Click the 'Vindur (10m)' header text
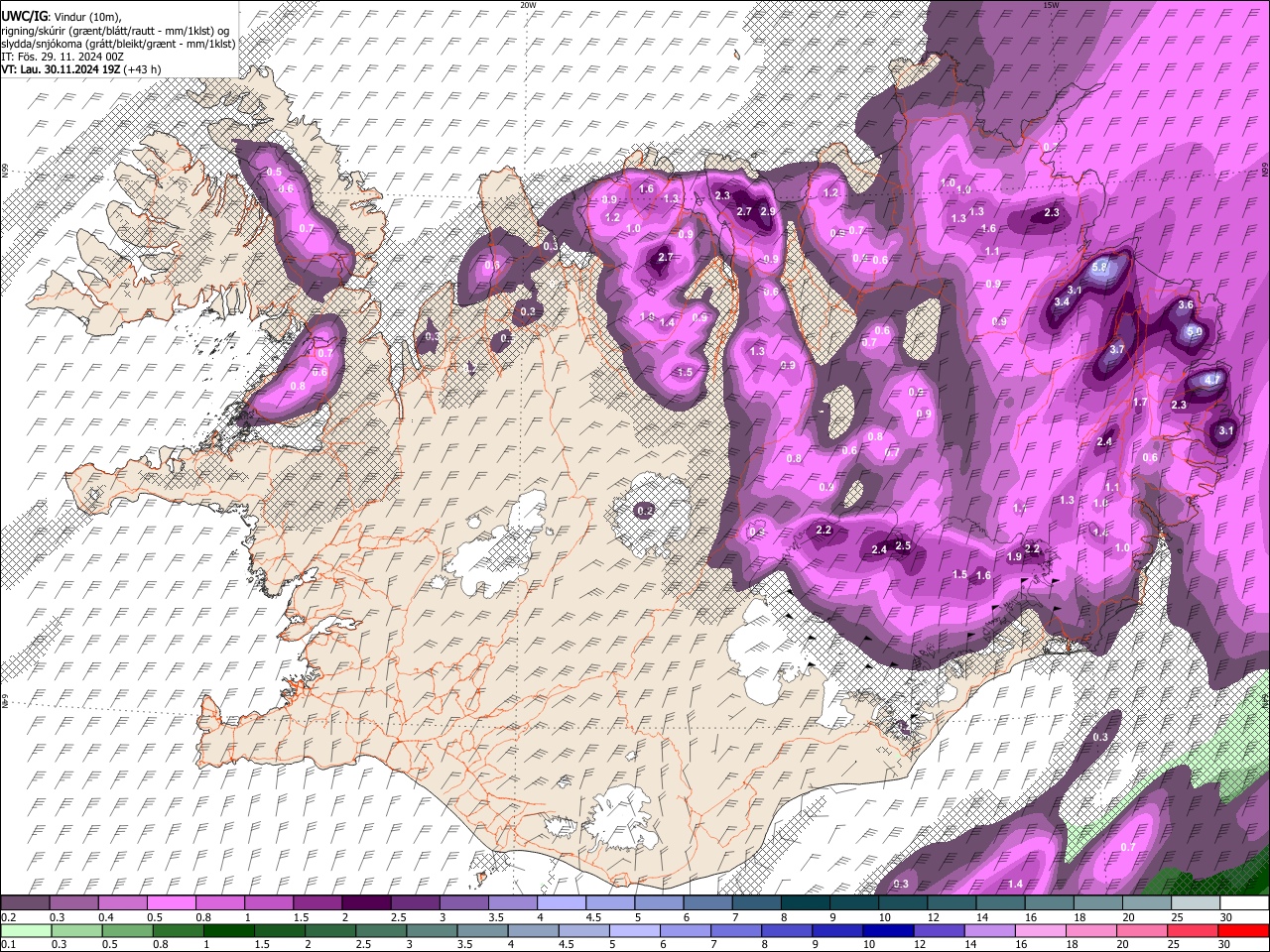This screenshot has width=1270, height=952. click(x=86, y=17)
